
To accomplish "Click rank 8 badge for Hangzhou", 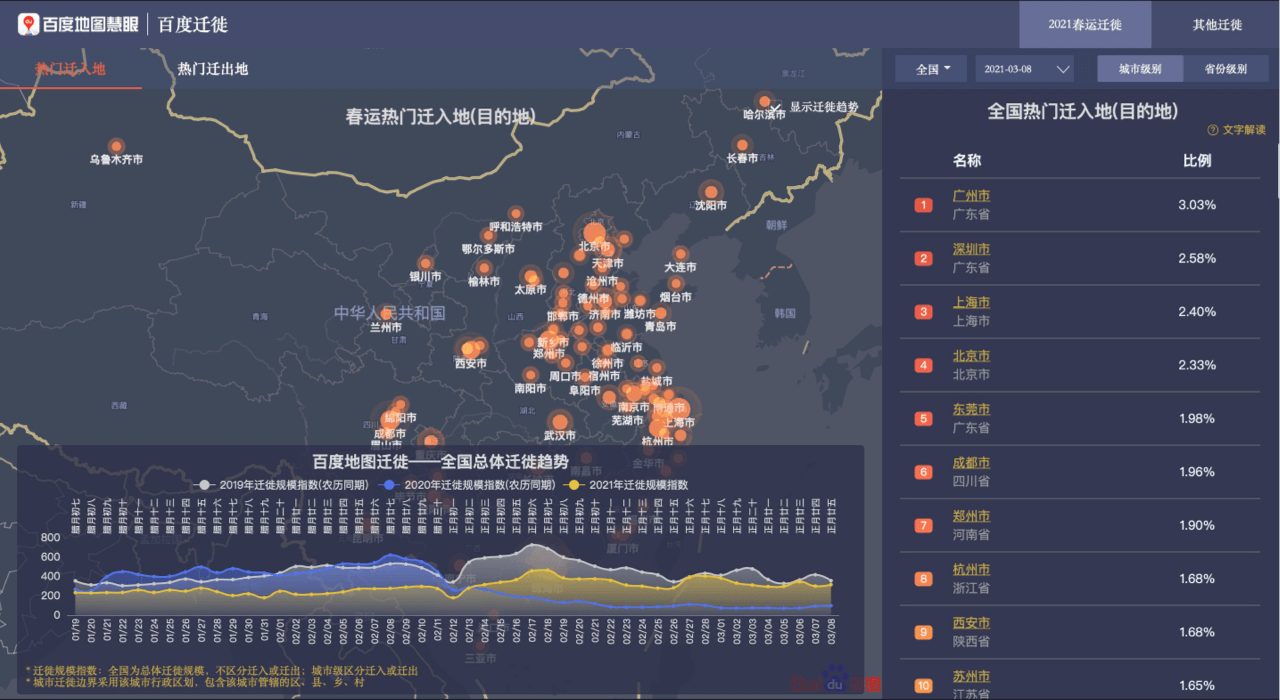I will click(x=924, y=579).
